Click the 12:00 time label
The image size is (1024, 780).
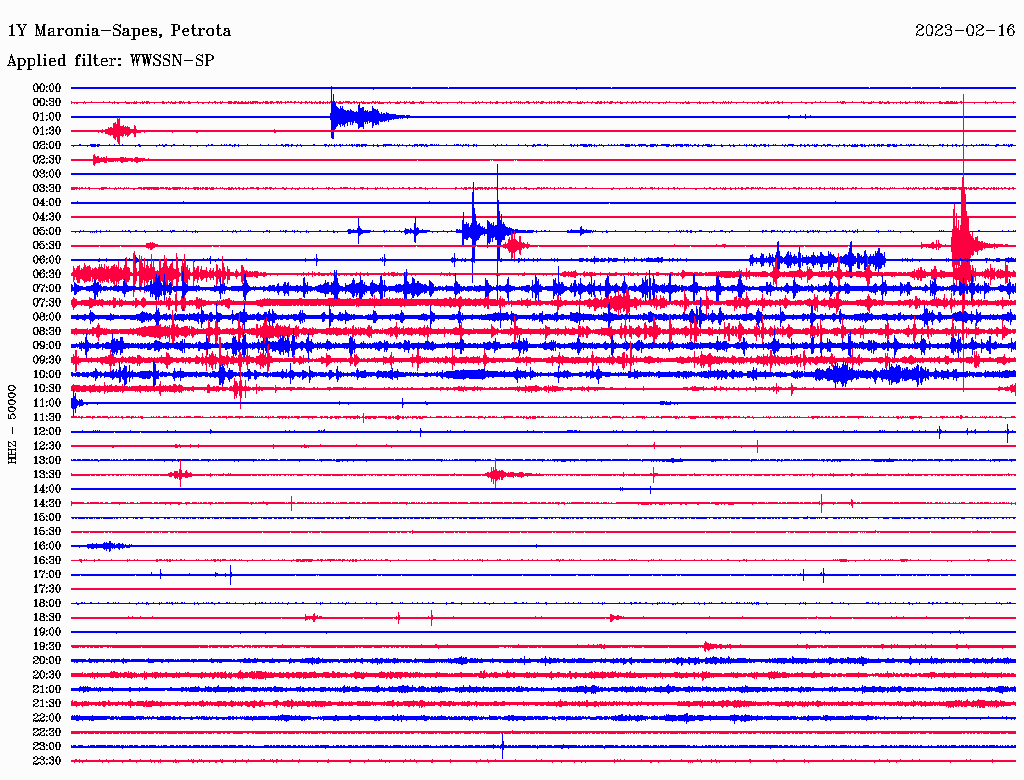pos(47,432)
